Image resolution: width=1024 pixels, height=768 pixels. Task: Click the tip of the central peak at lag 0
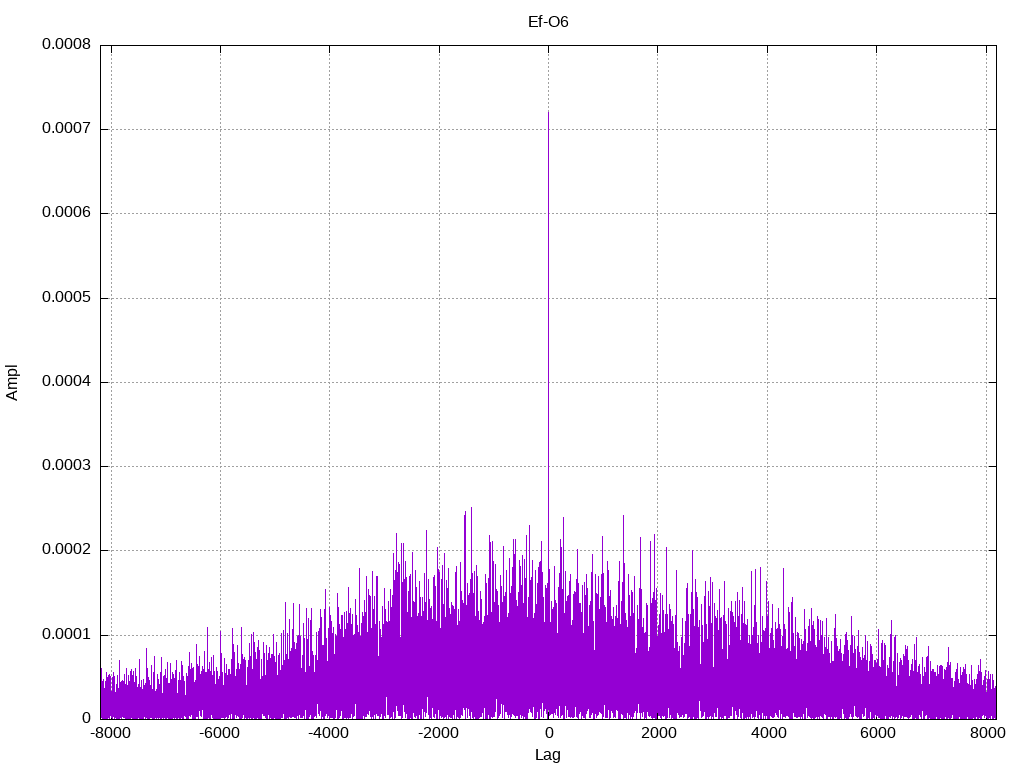[548, 112]
